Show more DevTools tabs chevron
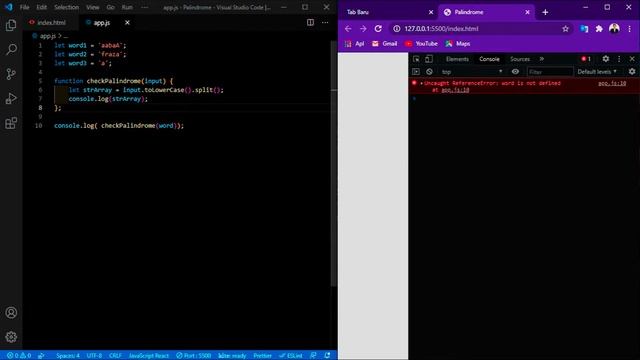Image resolution: width=640 pixels, height=360 pixels. [x=542, y=59]
